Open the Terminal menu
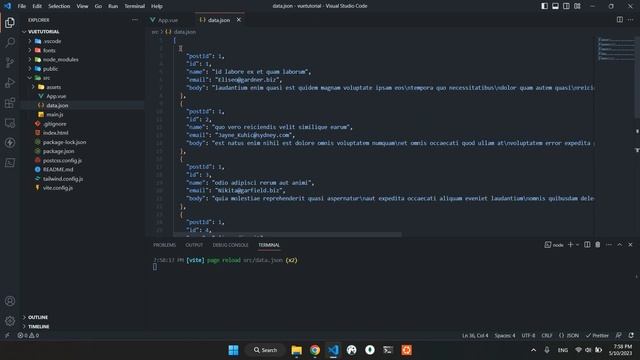 click(134, 6)
